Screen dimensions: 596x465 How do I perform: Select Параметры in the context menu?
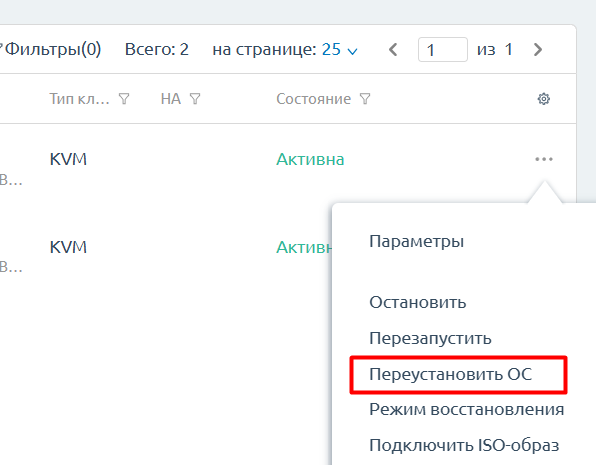coord(416,241)
